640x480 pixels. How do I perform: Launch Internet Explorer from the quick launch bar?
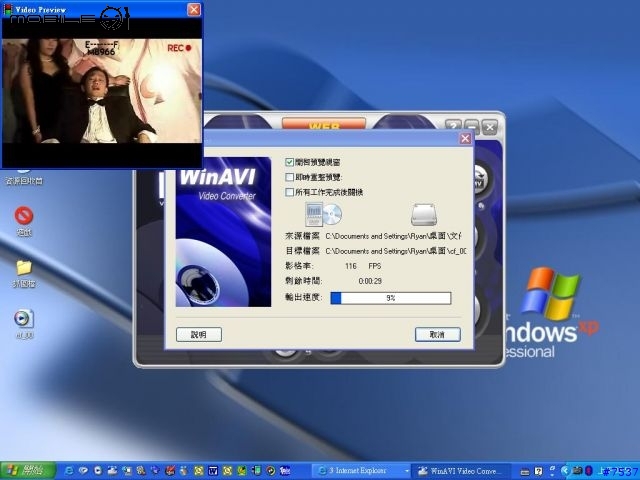point(69,471)
